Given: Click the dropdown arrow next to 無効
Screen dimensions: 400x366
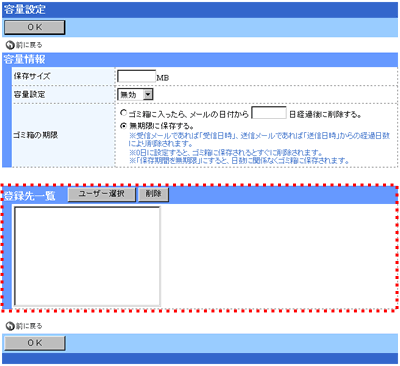Looking at the screenshot, I should coord(148,95).
